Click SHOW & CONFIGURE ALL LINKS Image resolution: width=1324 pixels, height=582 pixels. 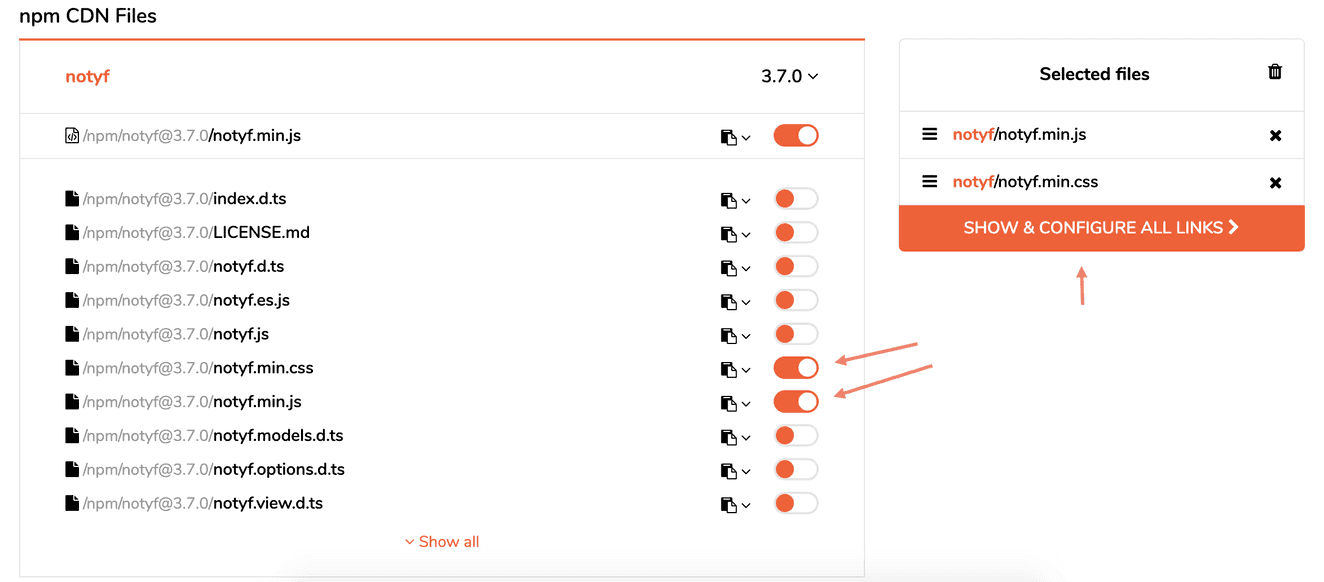pos(1101,228)
